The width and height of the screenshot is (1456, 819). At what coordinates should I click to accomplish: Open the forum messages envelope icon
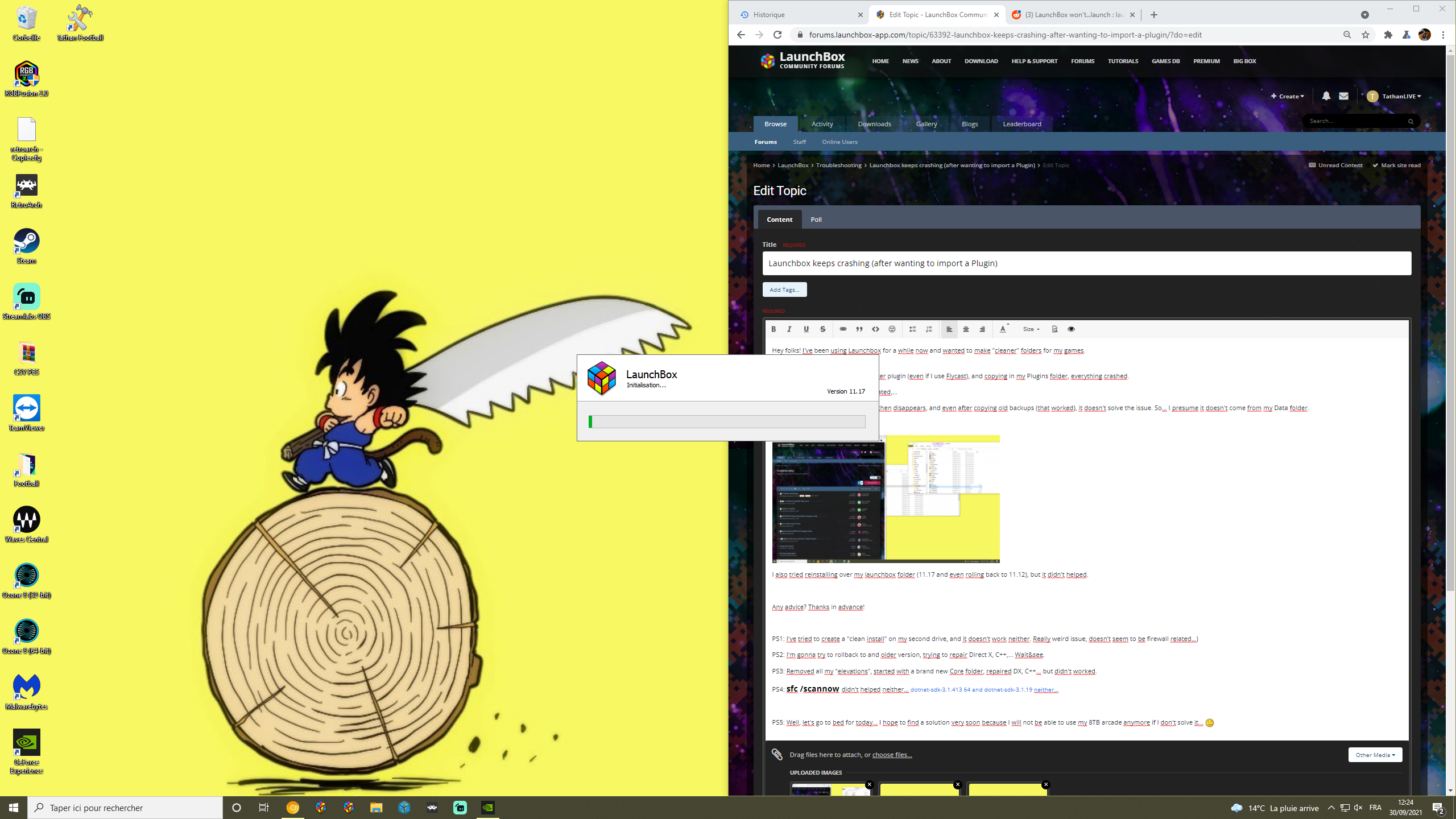click(1343, 96)
